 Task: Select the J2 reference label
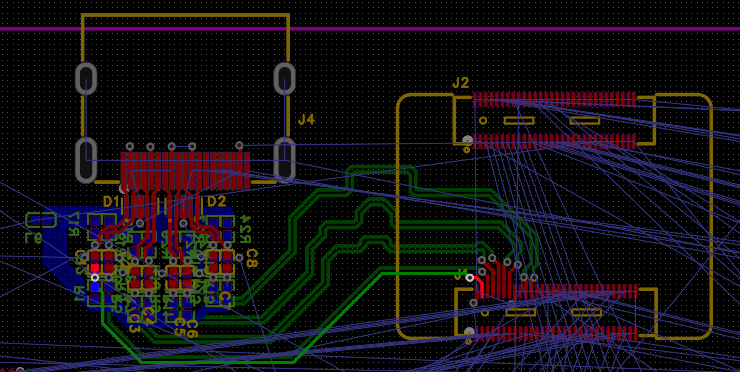[x=461, y=83]
